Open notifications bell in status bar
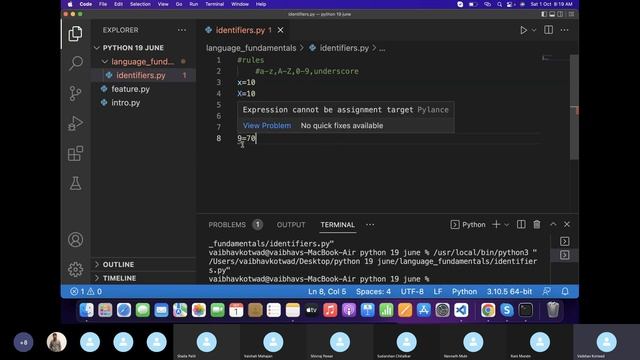The height and width of the screenshot is (360, 640). [x=565, y=291]
